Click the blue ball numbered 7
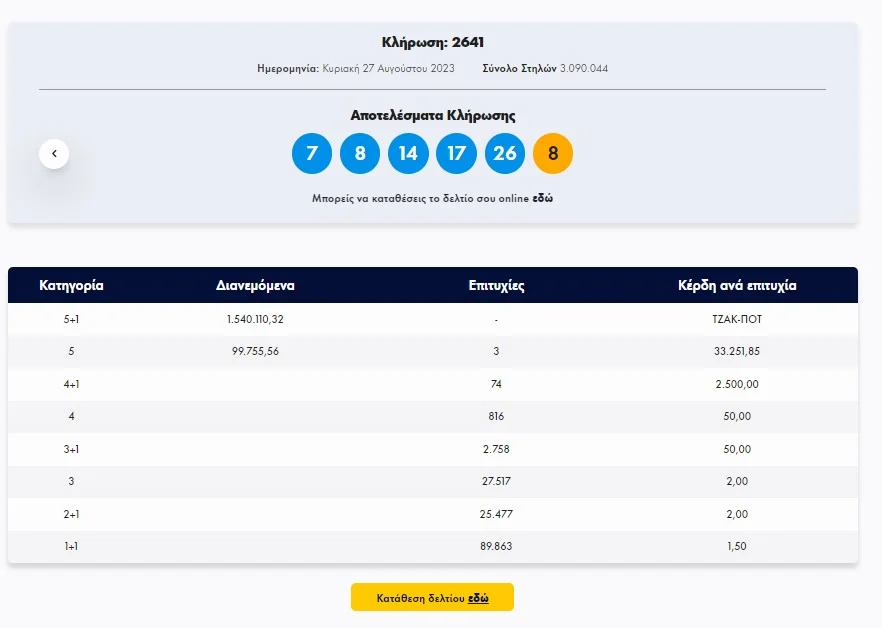Image resolution: width=882 pixels, height=628 pixels. tap(311, 154)
